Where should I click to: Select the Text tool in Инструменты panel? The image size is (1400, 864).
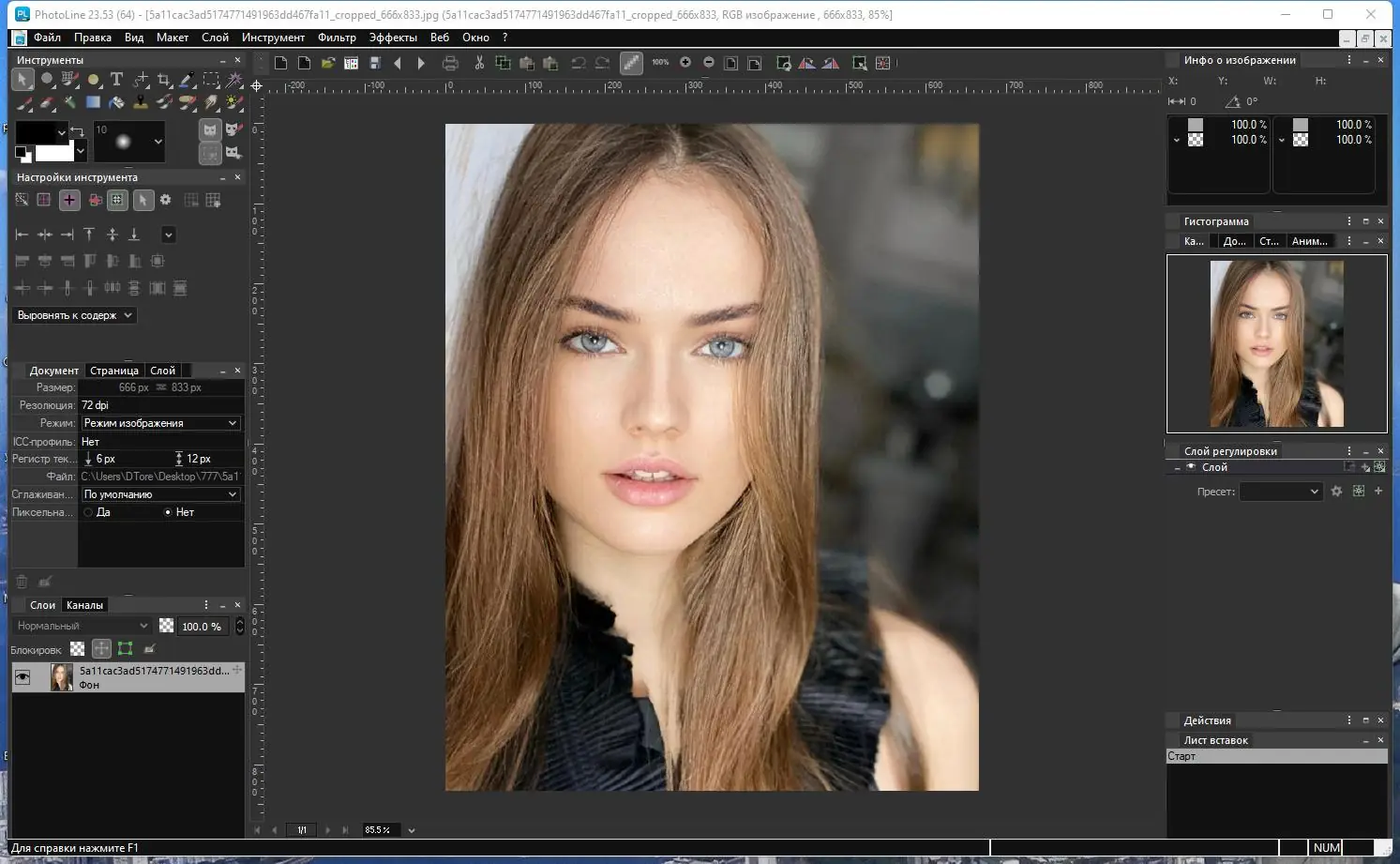pos(116,80)
